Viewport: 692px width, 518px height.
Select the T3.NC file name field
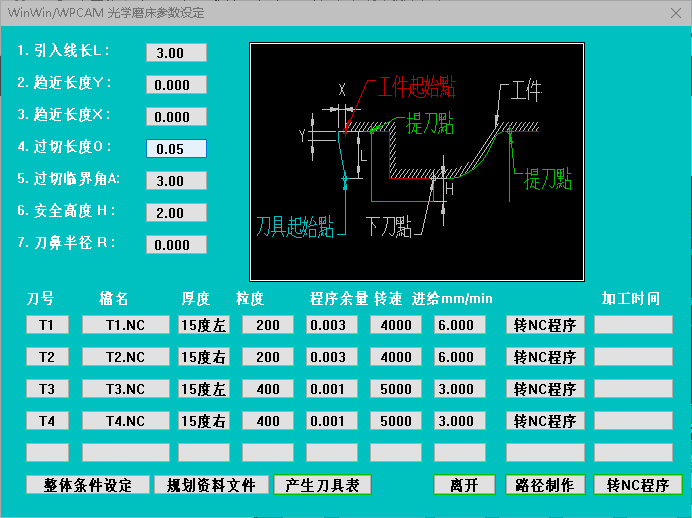click(126, 389)
